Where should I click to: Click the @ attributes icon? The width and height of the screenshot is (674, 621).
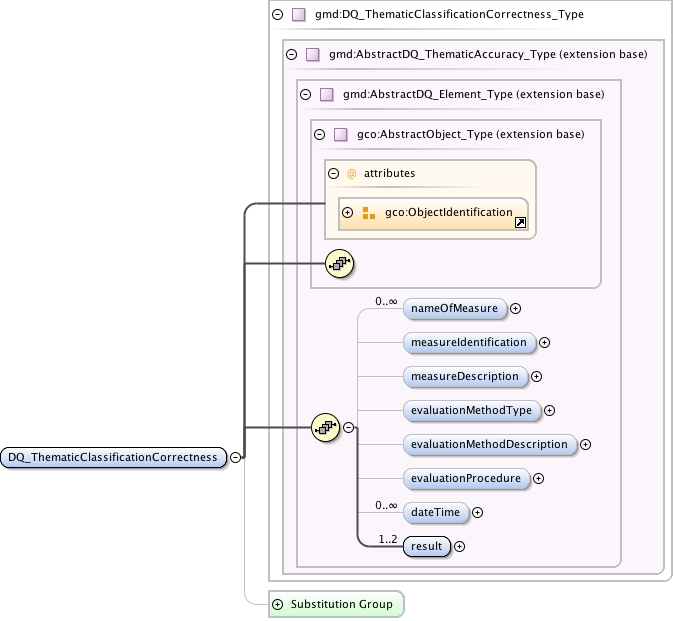point(351,174)
